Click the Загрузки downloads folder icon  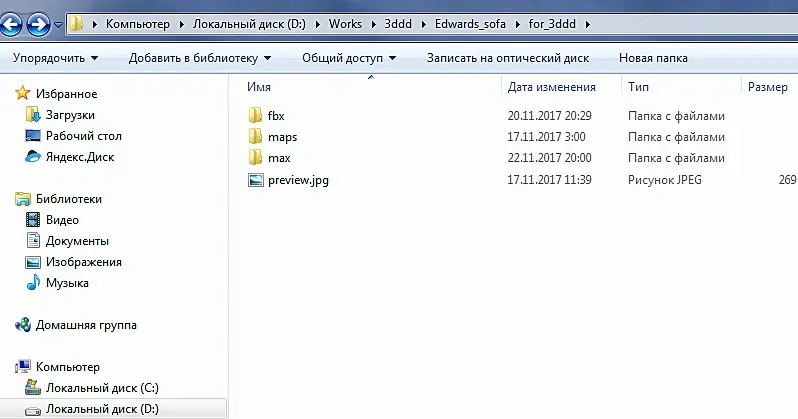pos(33,115)
